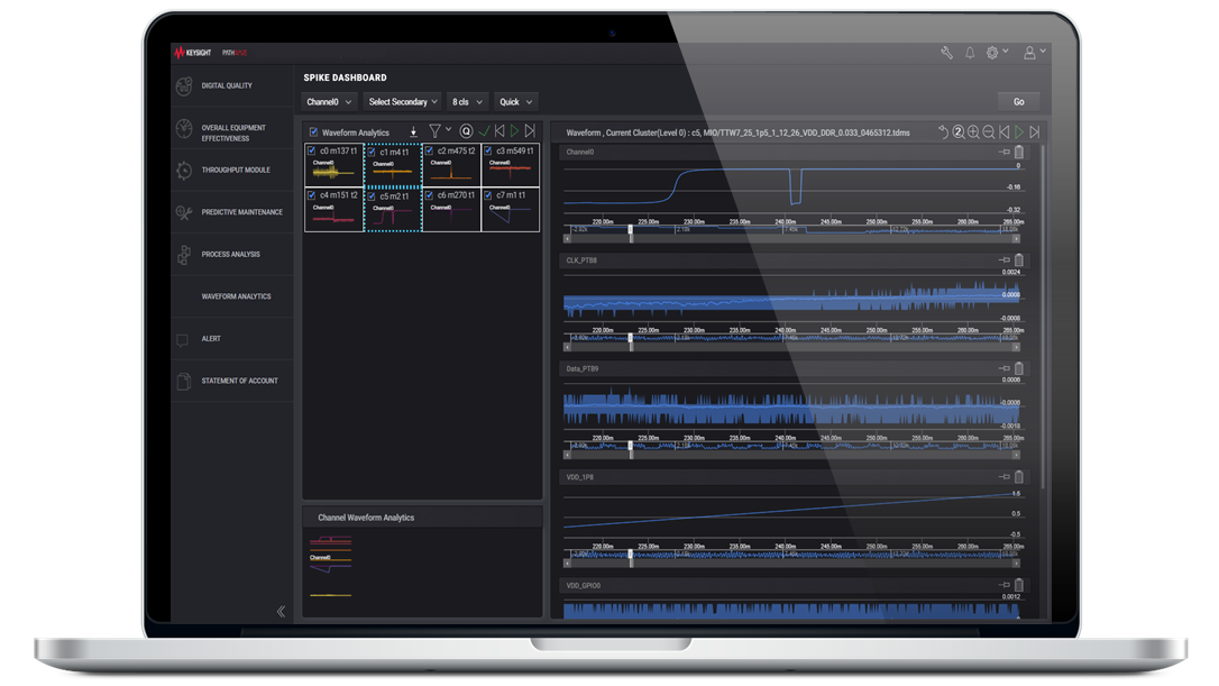Click the circled Q icon
The image size is (1219, 686).
465,131
